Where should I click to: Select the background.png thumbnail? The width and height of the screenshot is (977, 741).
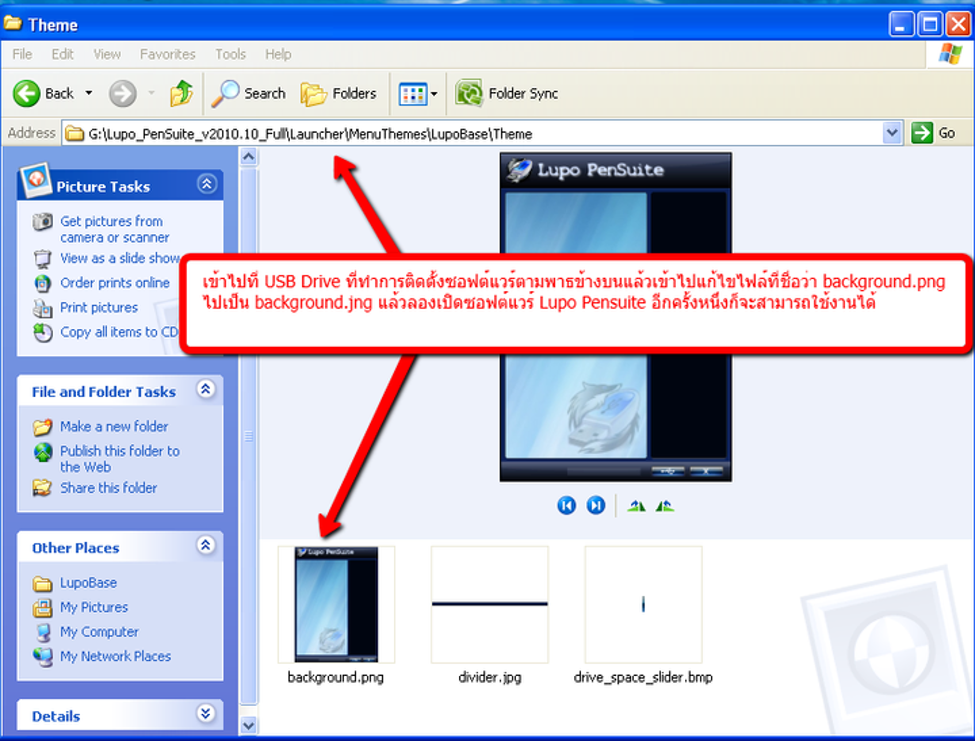click(336, 604)
